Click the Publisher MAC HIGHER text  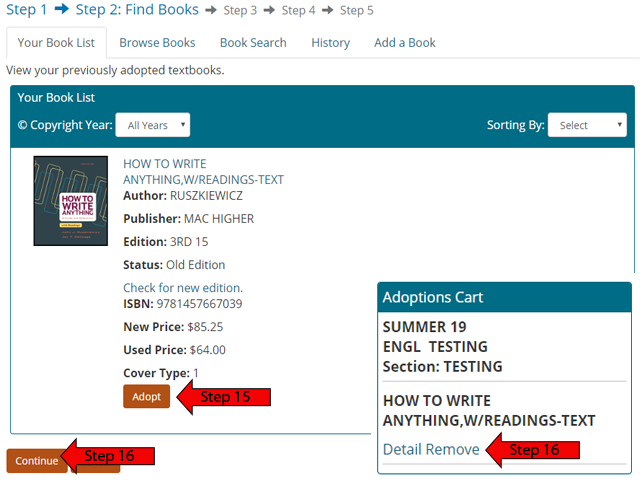click(189, 219)
